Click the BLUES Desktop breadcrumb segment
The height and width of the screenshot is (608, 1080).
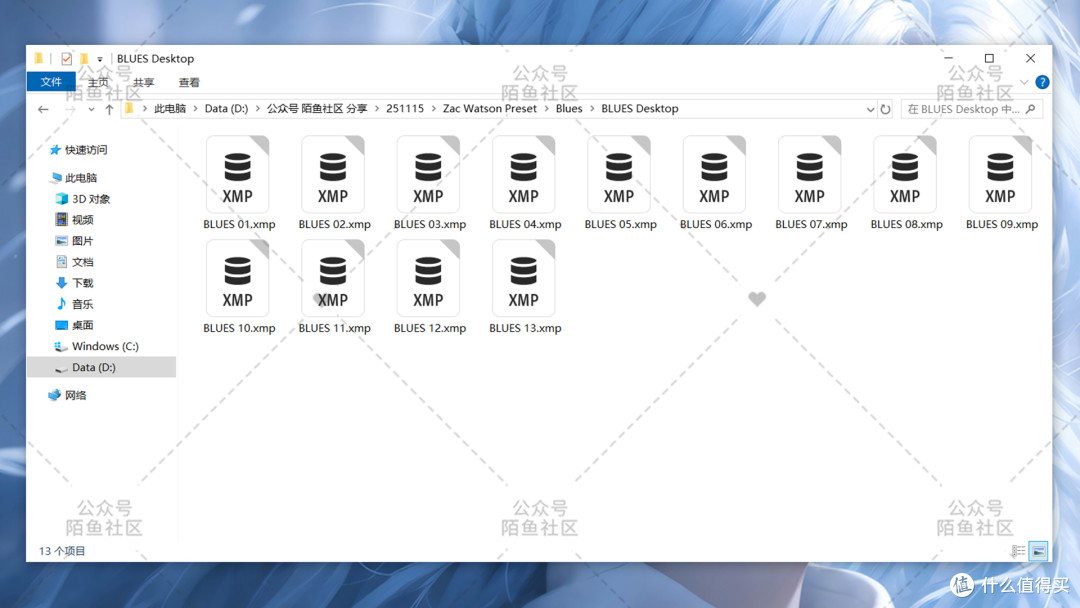tap(640, 109)
